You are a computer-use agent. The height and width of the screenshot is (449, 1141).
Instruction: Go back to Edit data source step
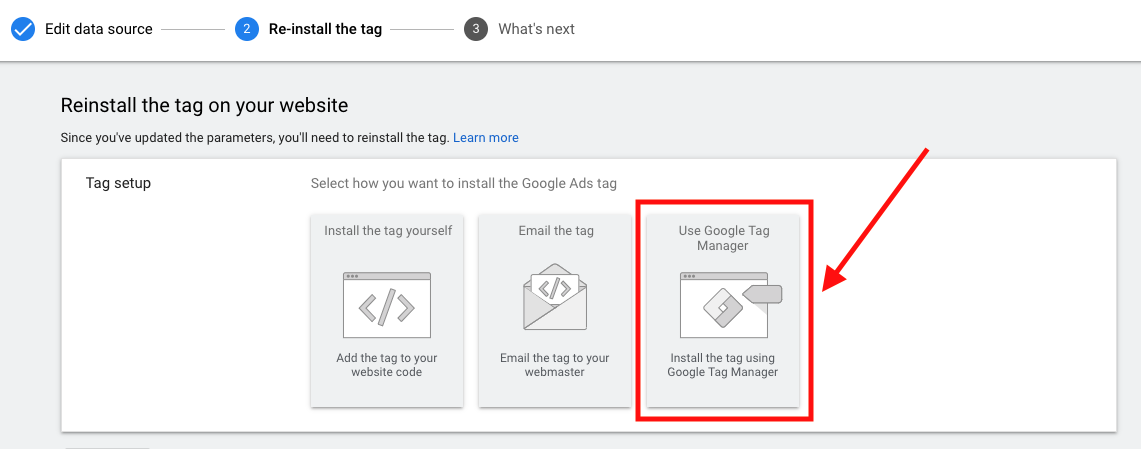click(x=99, y=29)
